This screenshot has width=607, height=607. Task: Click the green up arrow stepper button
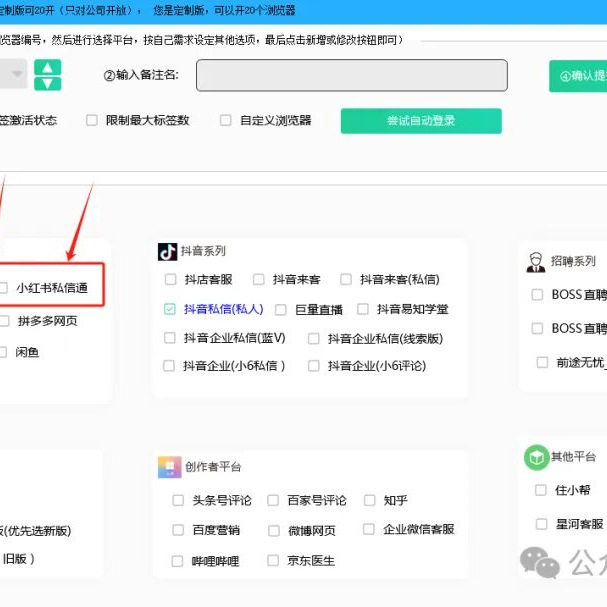(x=48, y=68)
